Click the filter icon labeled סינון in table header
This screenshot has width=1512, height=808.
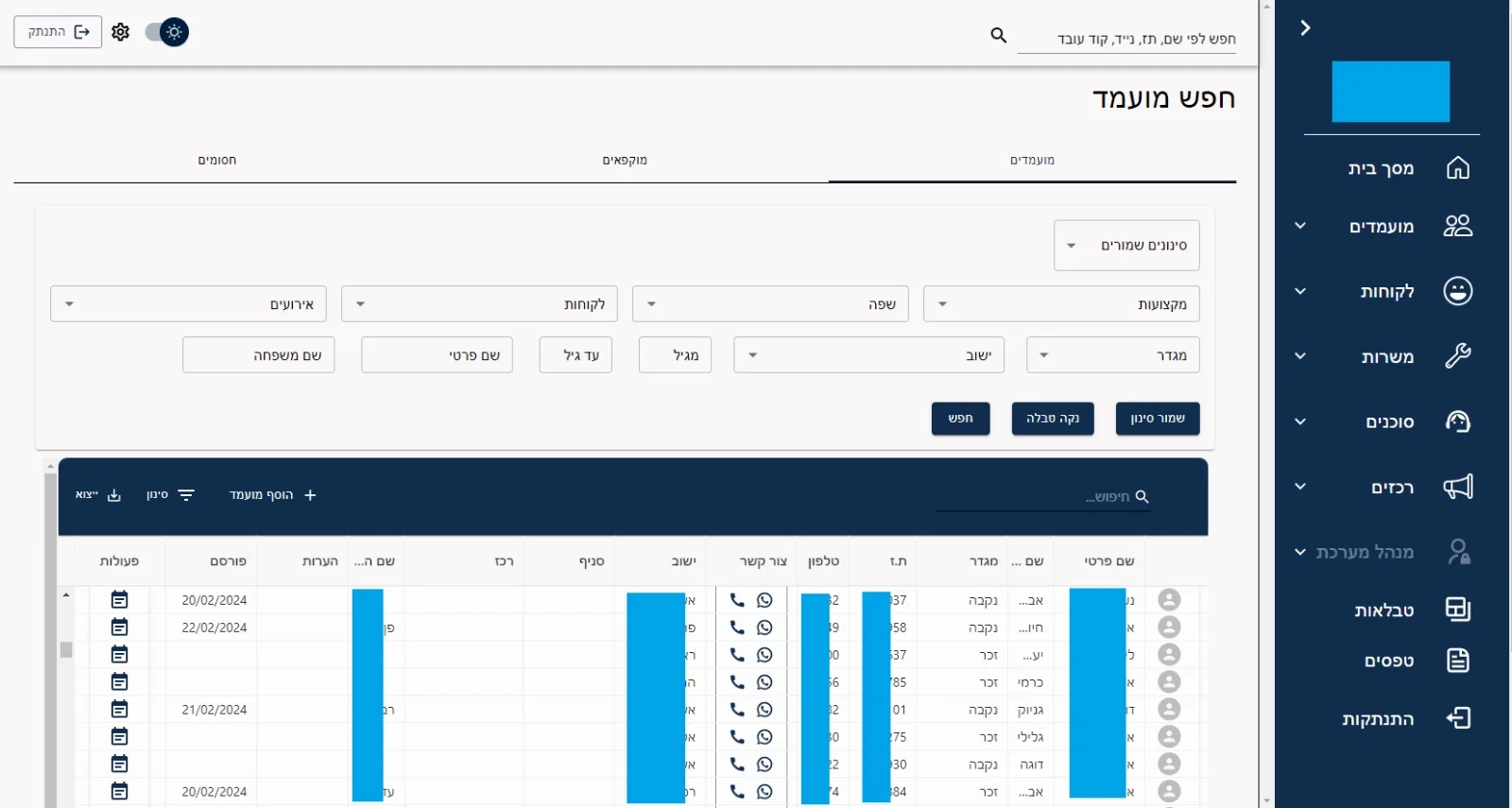click(186, 495)
